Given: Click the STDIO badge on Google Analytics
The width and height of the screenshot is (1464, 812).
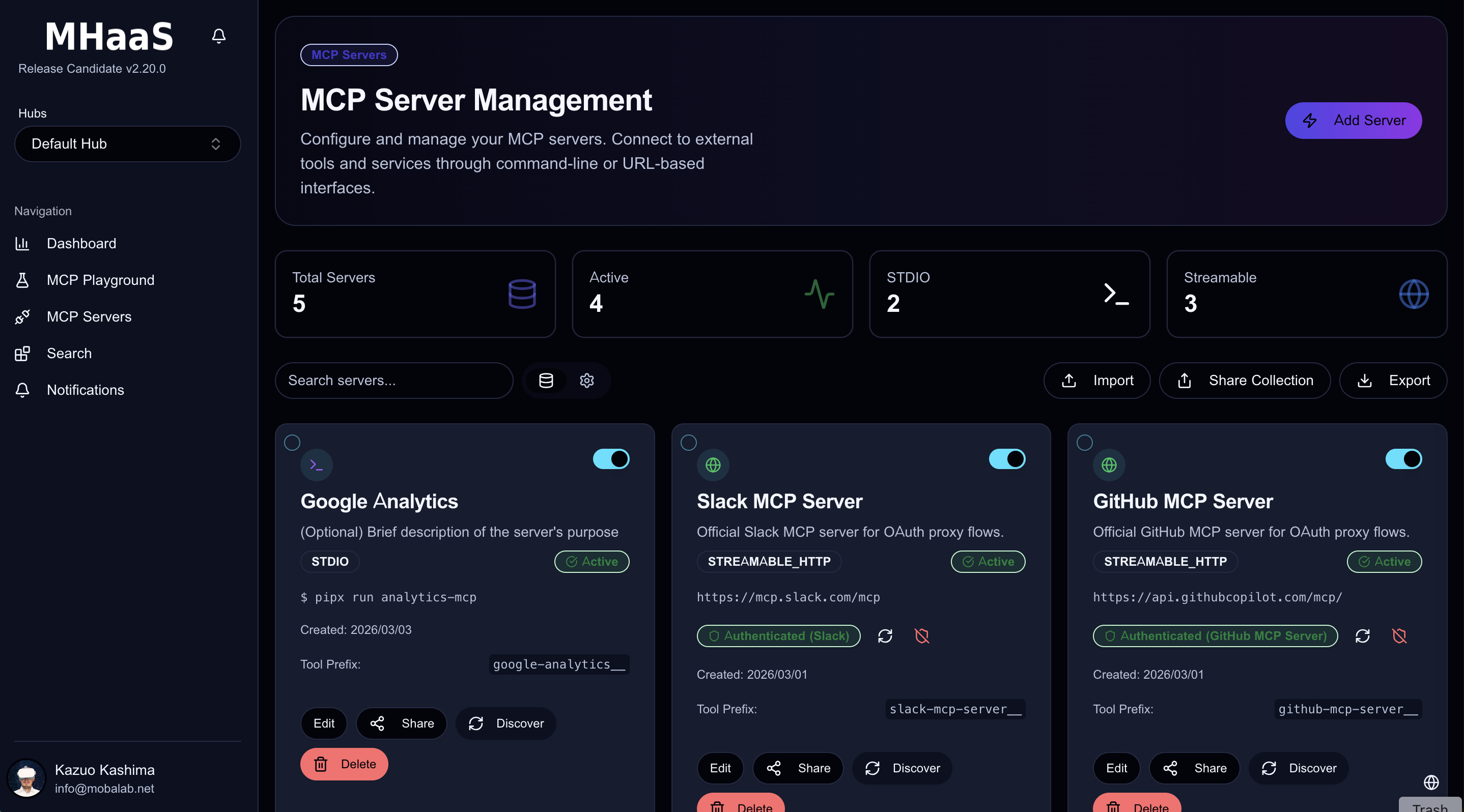Looking at the screenshot, I should (x=330, y=562).
